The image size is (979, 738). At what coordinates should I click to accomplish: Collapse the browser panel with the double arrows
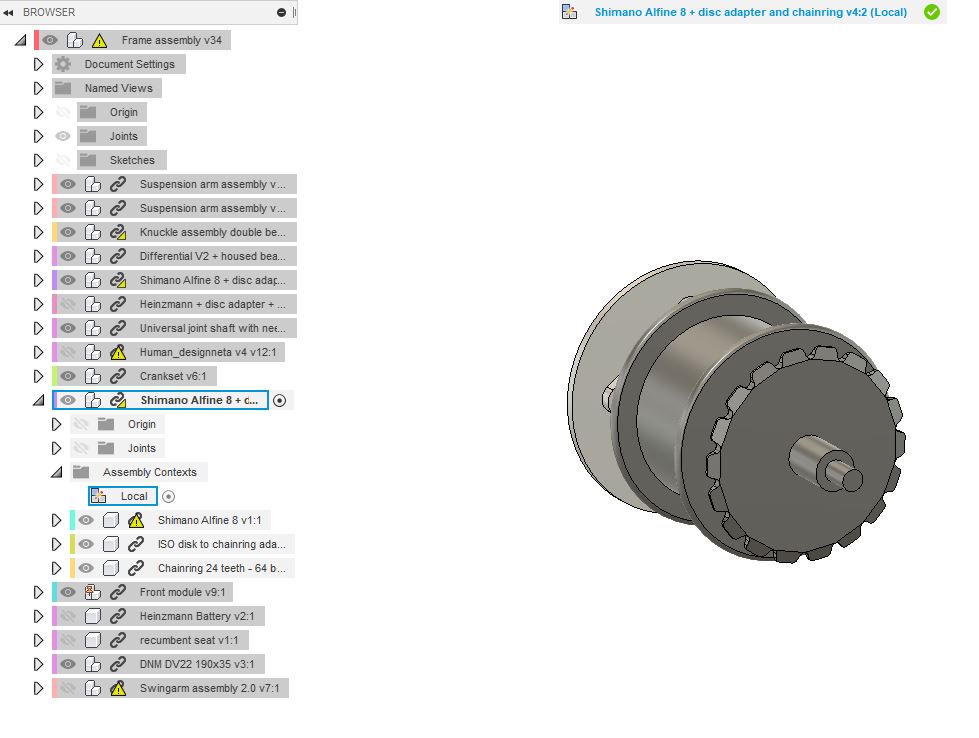pyautogui.click(x=8, y=12)
